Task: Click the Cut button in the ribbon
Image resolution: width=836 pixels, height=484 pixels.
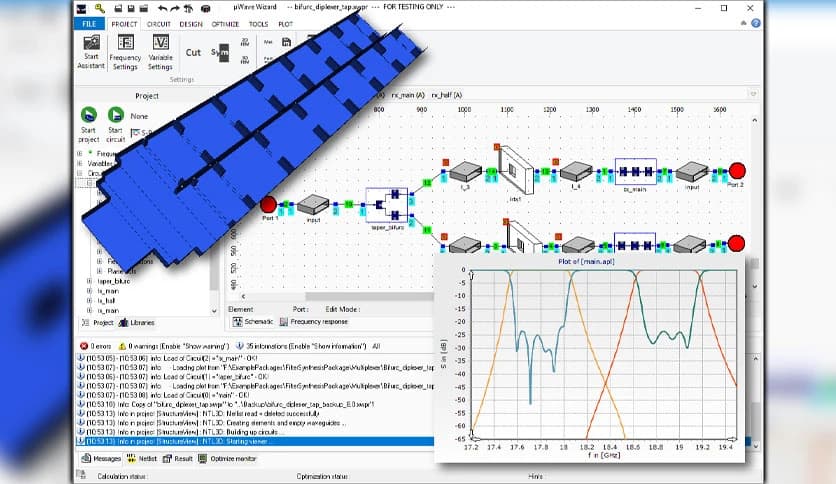Action: coord(193,52)
